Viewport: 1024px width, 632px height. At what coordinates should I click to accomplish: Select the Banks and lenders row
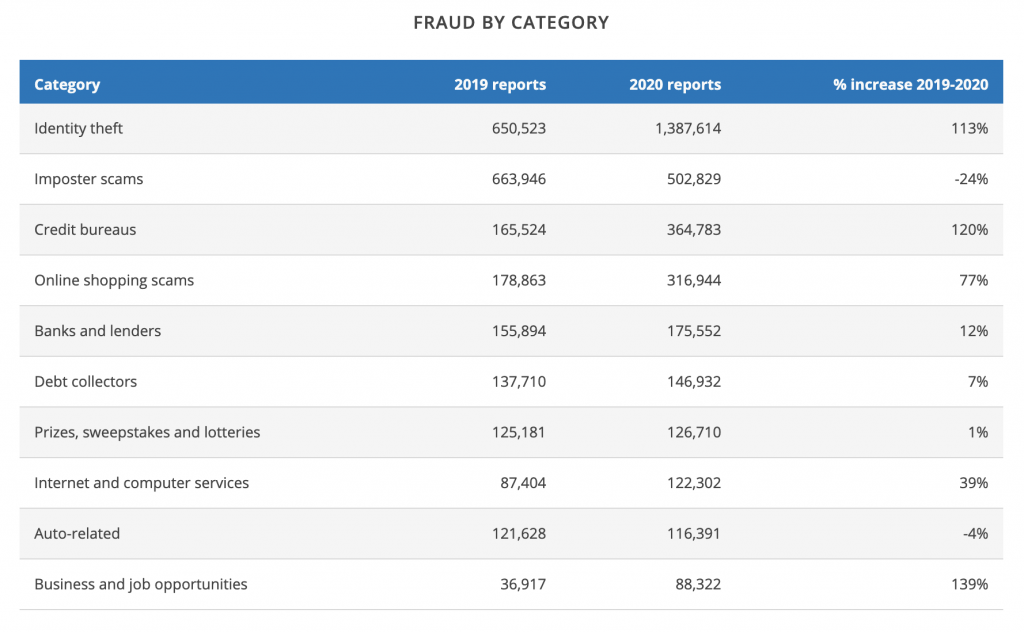click(97, 331)
